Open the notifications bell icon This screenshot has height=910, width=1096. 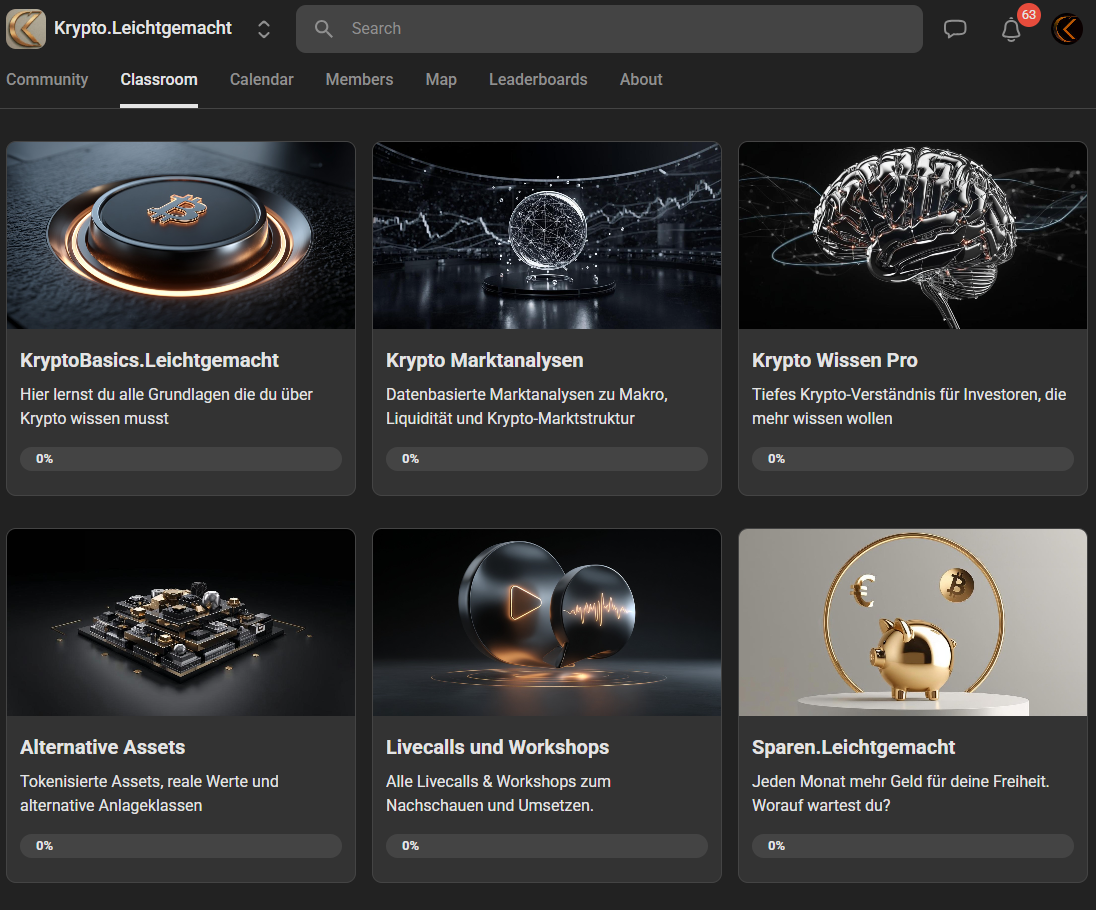tap(1011, 30)
